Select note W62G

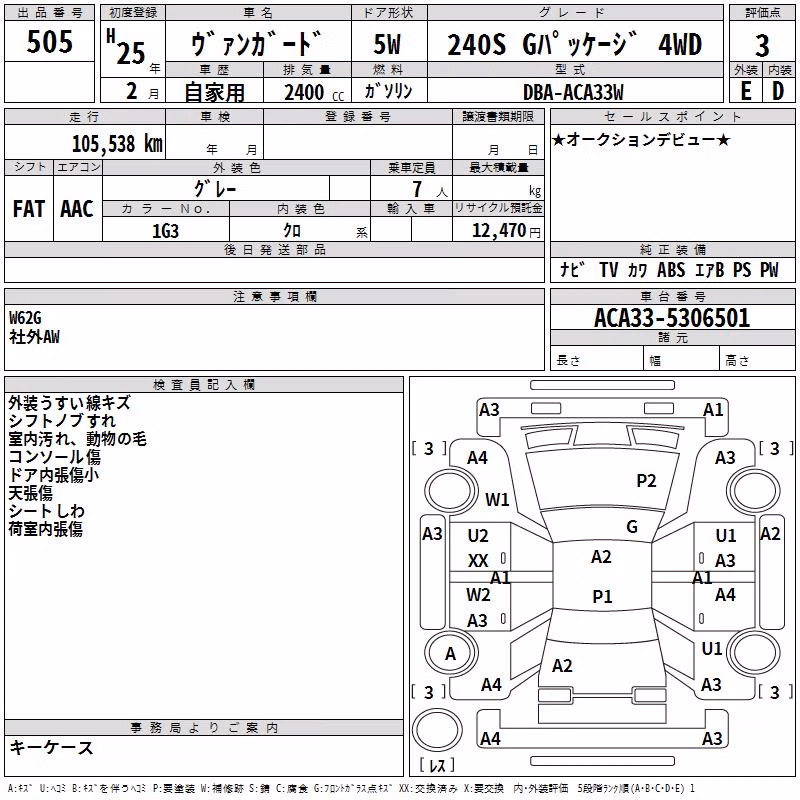tap(25, 318)
